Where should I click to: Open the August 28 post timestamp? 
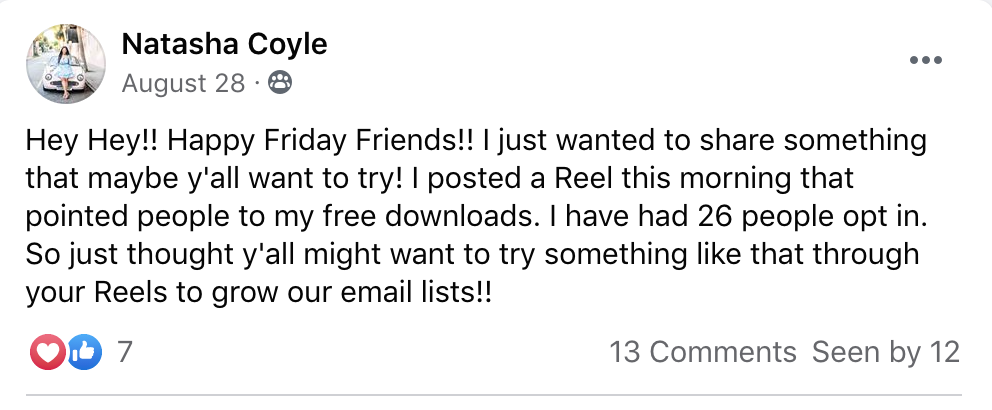(x=183, y=83)
